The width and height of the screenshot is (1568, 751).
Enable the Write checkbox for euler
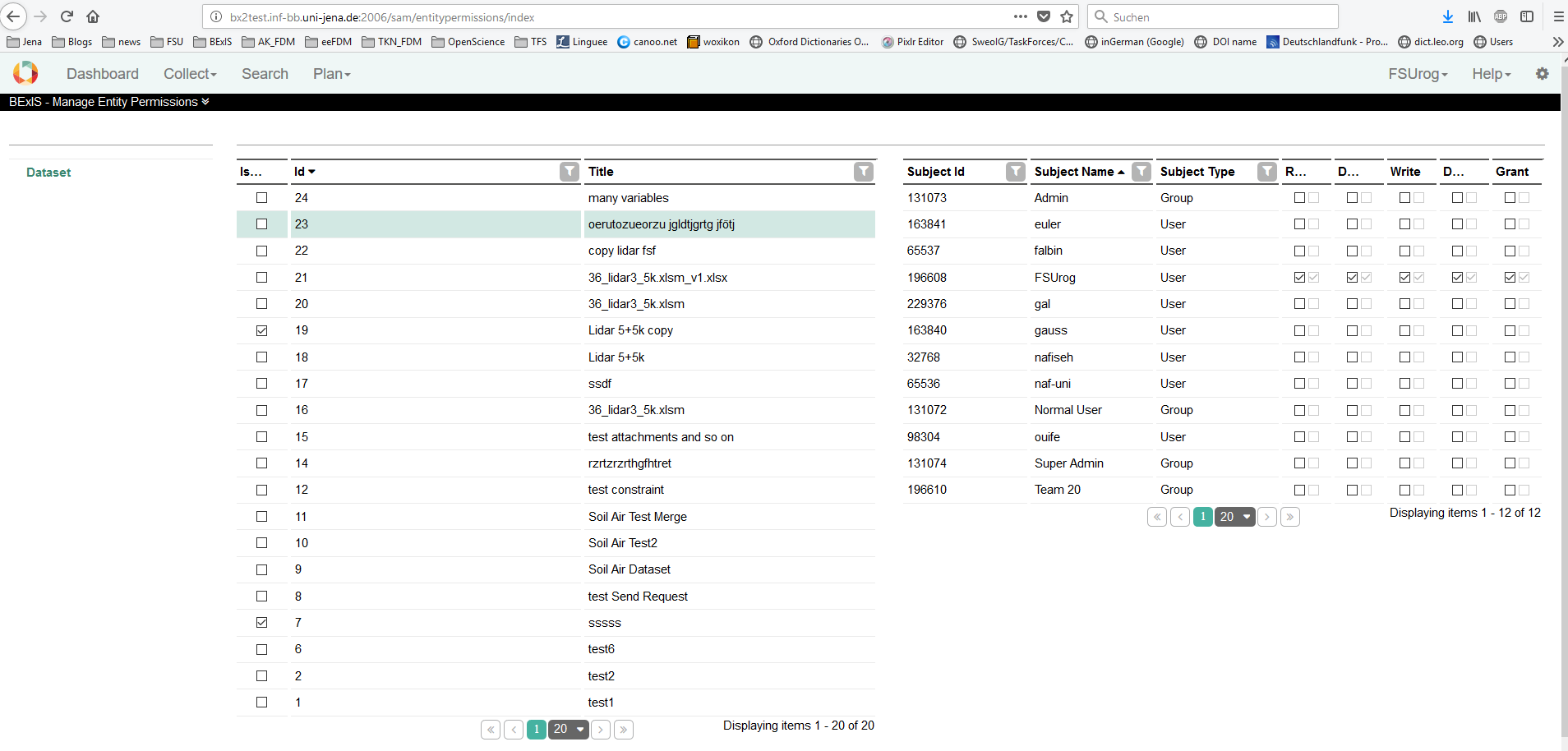(x=1404, y=224)
